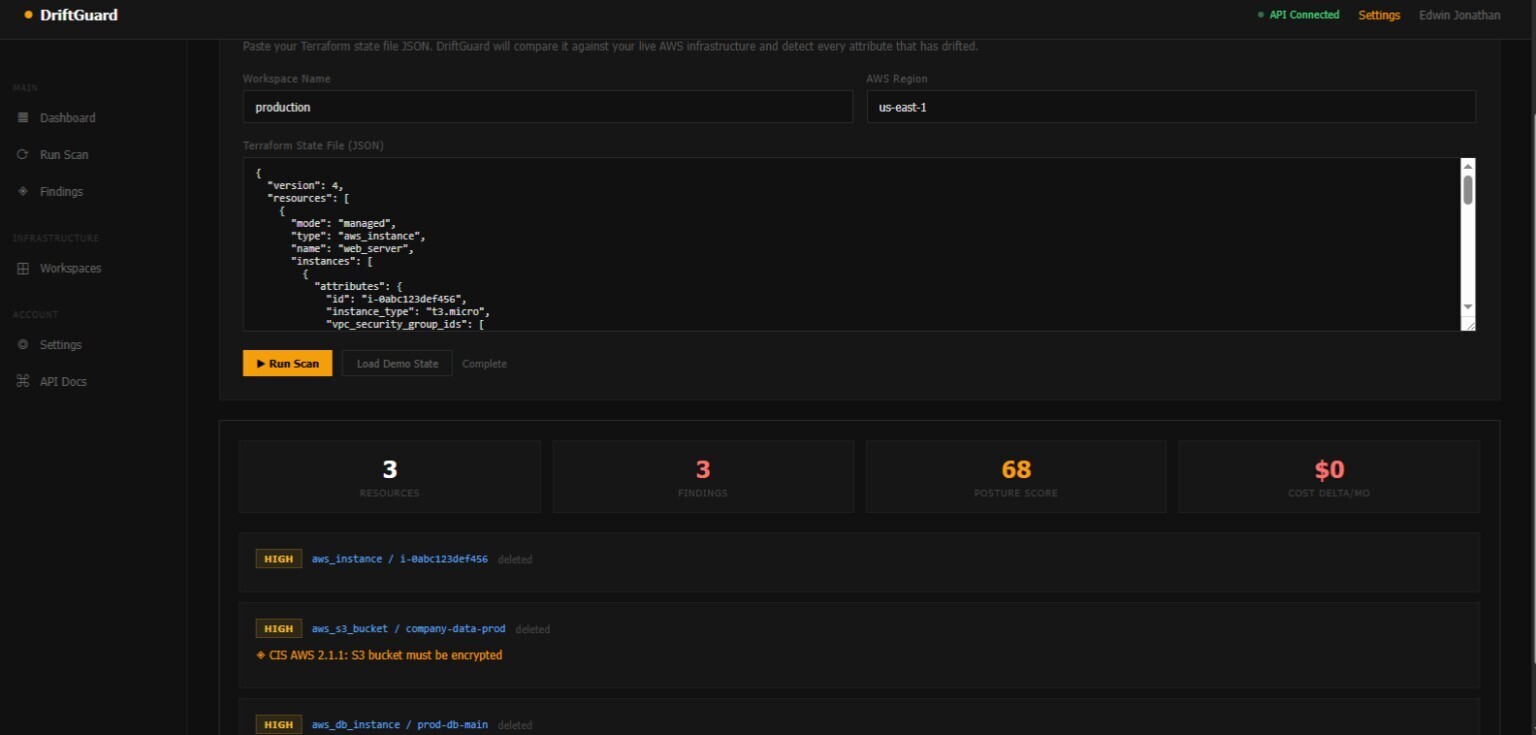Click the Cost Delta/Mo $0 card

1329,477
